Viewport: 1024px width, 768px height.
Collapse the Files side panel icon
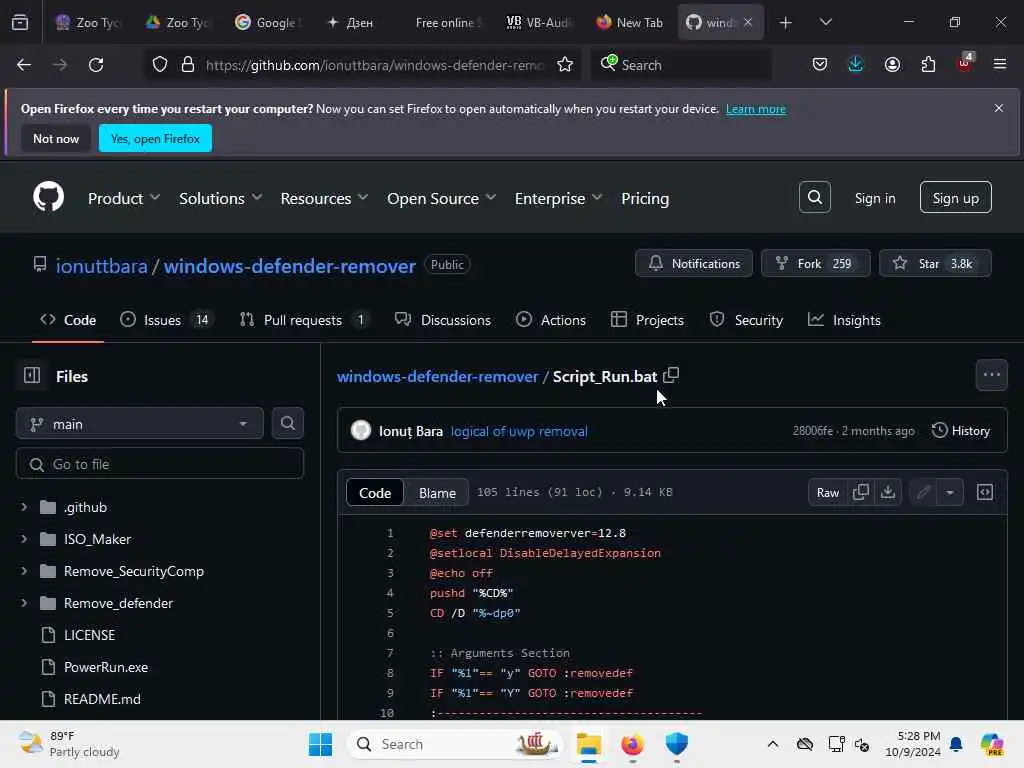(x=31, y=376)
